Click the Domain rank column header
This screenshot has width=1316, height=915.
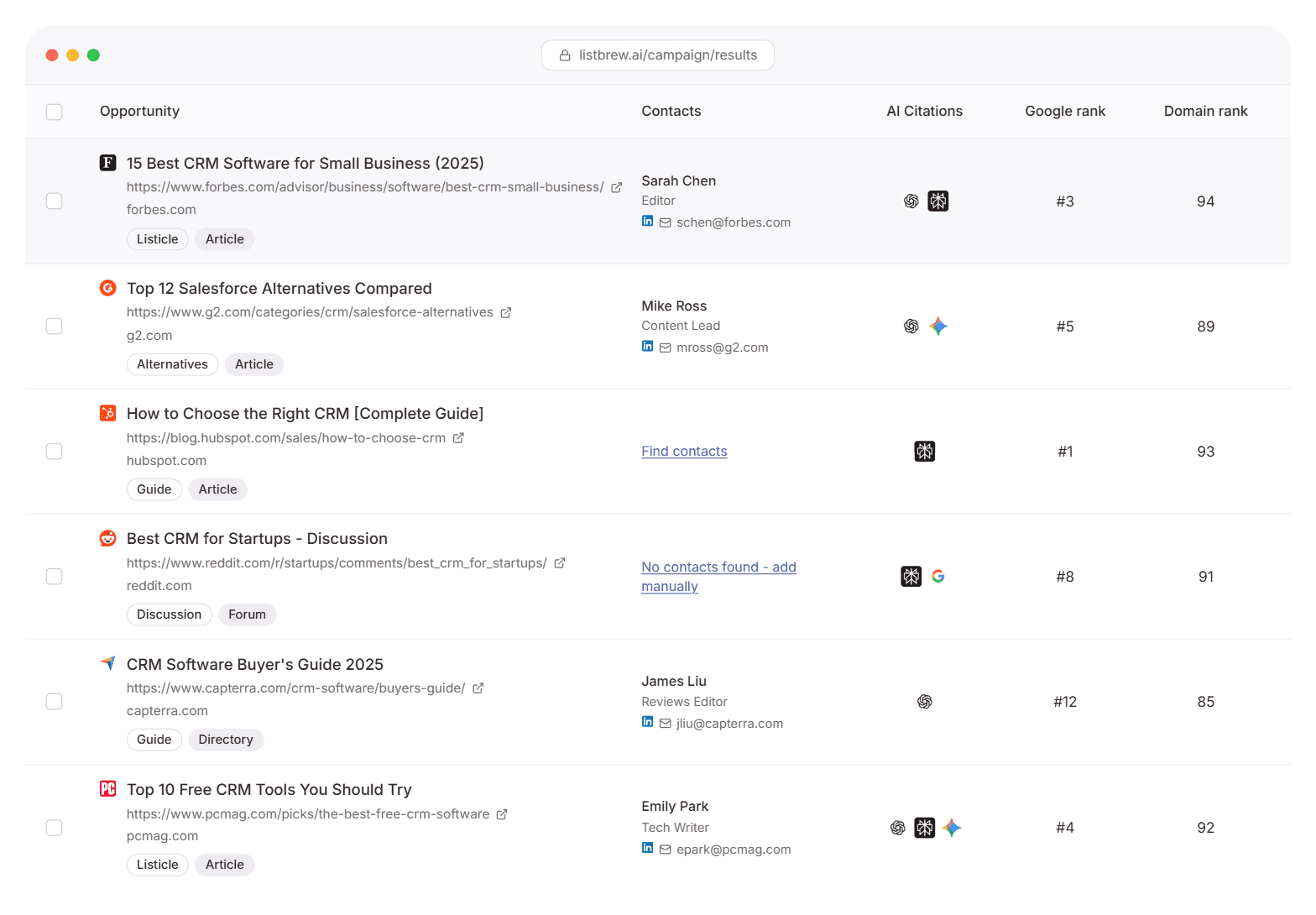(x=1205, y=112)
